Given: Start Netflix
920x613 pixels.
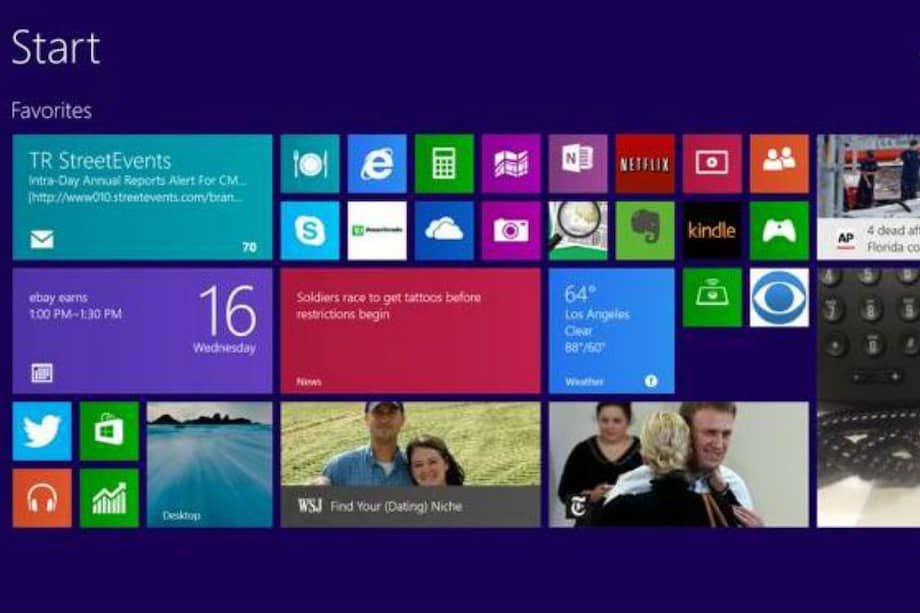Looking at the screenshot, I should 645,163.
